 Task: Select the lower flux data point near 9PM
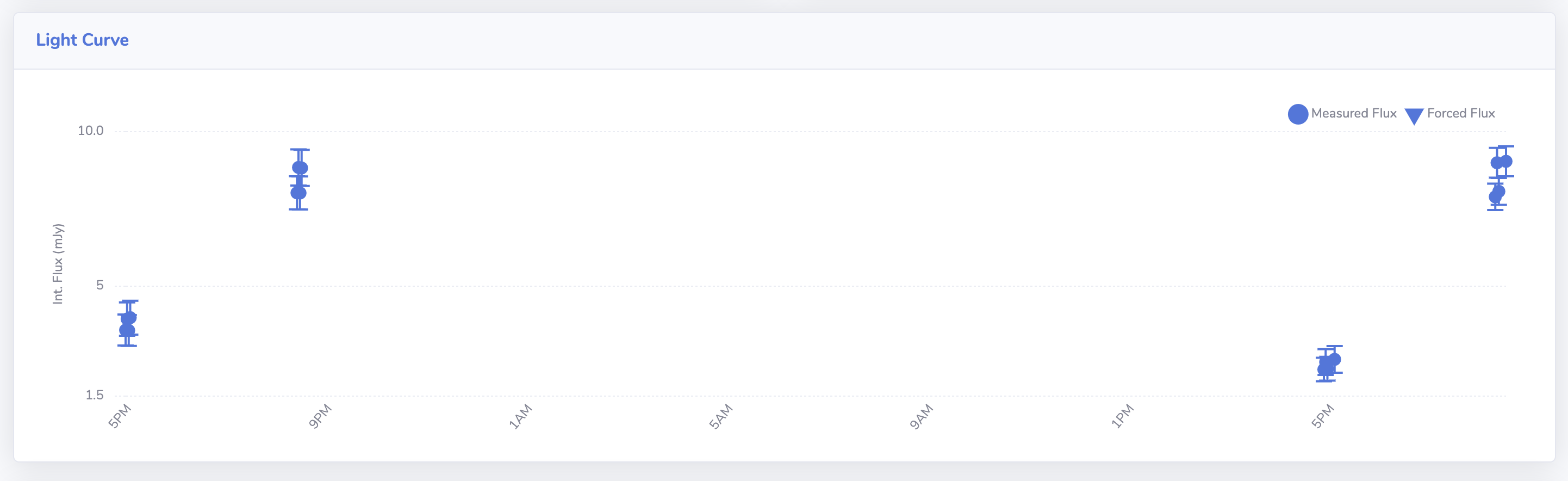coord(298,193)
